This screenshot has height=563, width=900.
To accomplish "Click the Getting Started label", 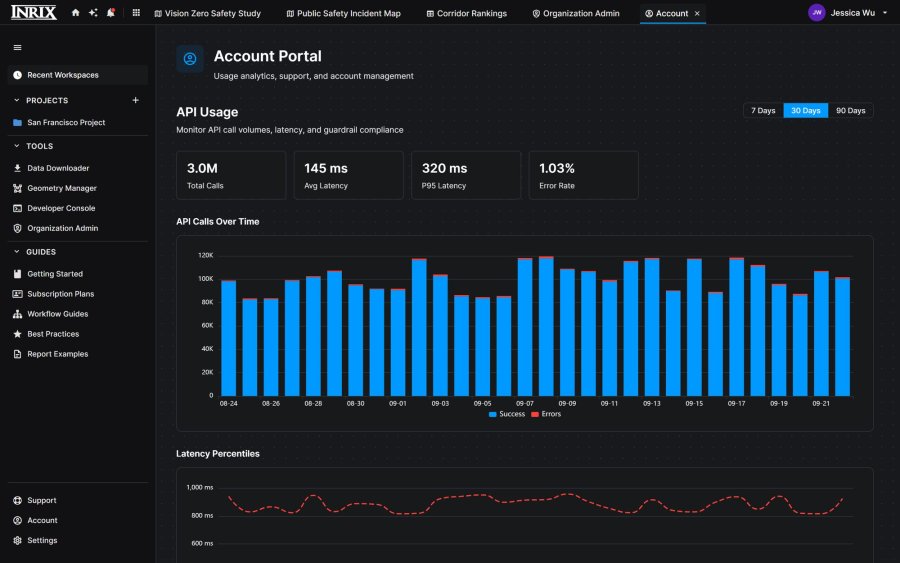I will [x=55, y=274].
